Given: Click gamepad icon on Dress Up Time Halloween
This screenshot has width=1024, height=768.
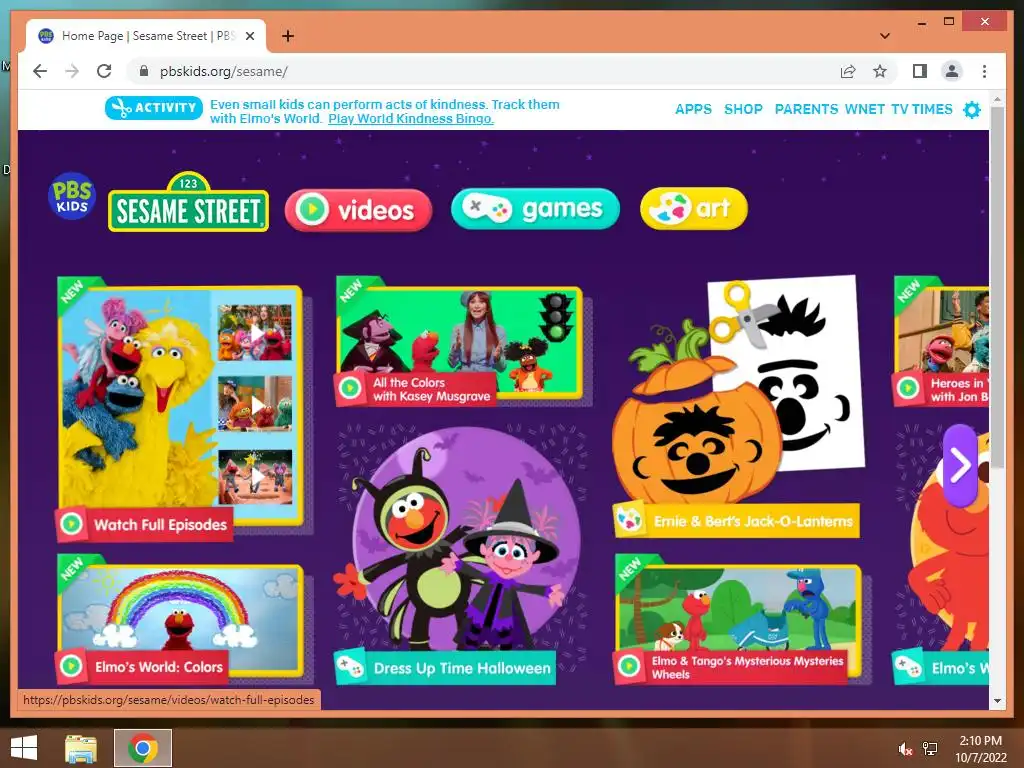Looking at the screenshot, I should point(350,667).
